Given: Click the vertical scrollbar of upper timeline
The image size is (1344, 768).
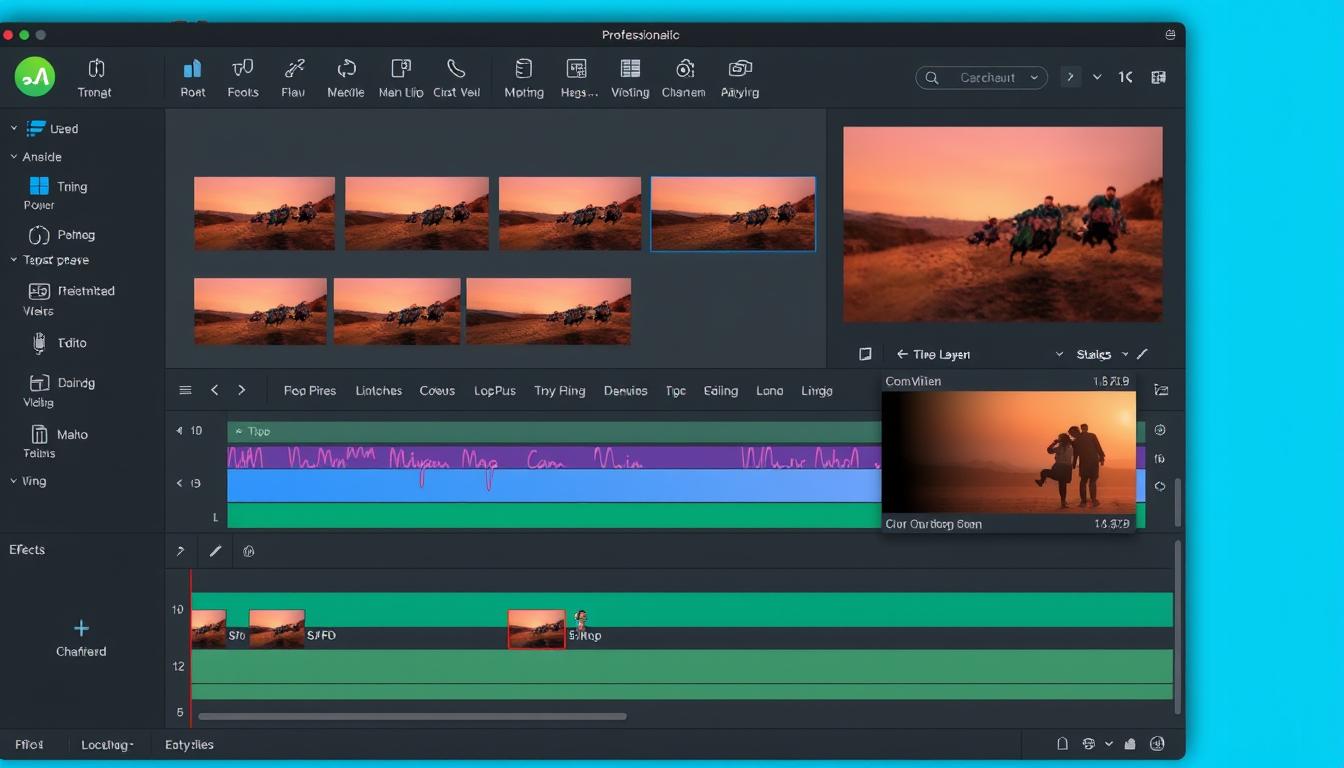Looking at the screenshot, I should 1177,502.
